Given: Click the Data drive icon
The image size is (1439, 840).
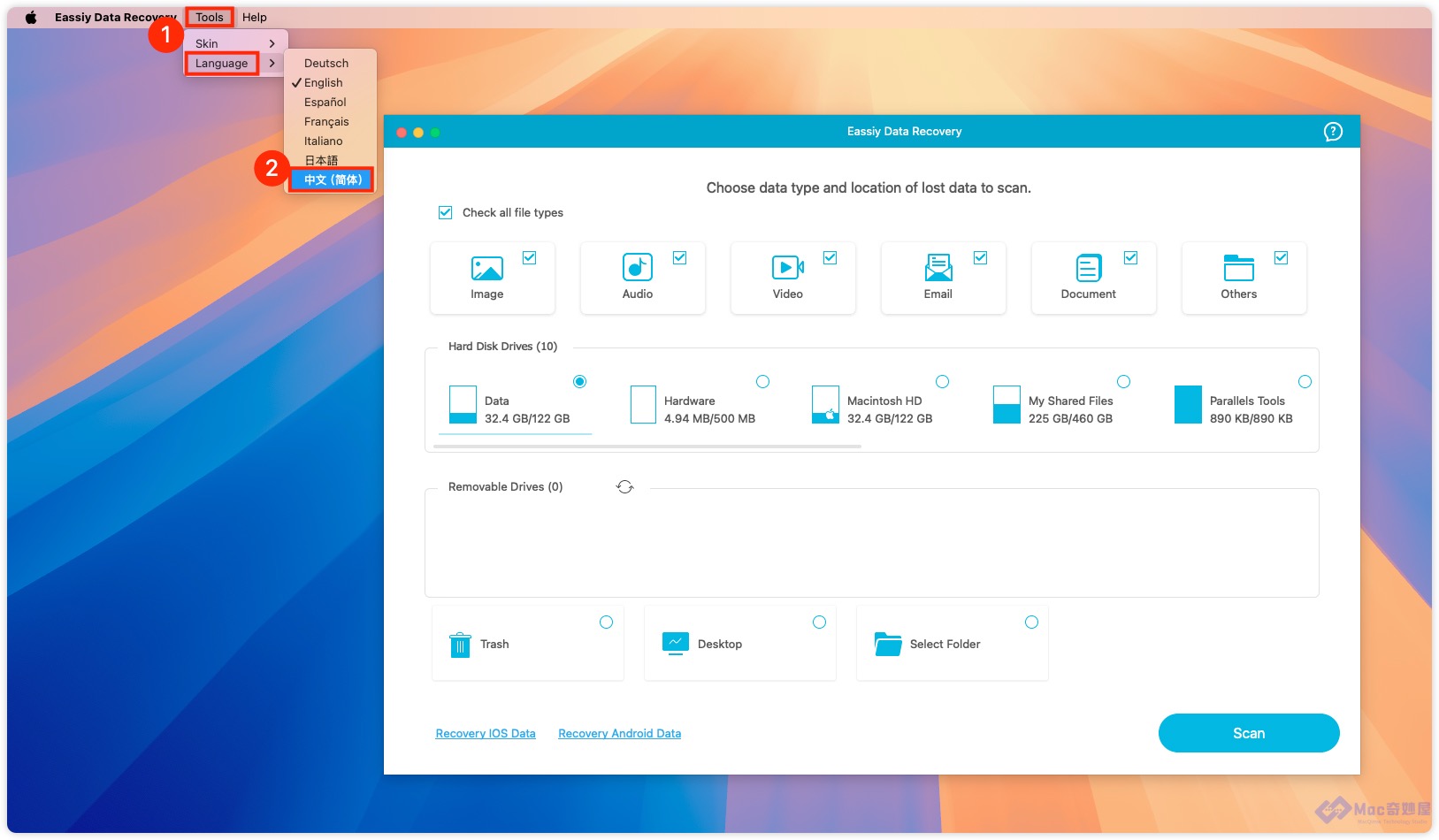Looking at the screenshot, I should (463, 405).
